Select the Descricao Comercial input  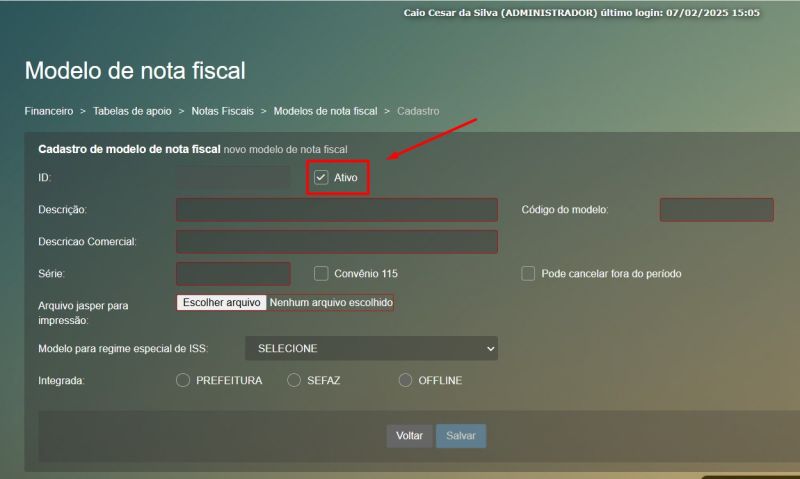(x=336, y=242)
